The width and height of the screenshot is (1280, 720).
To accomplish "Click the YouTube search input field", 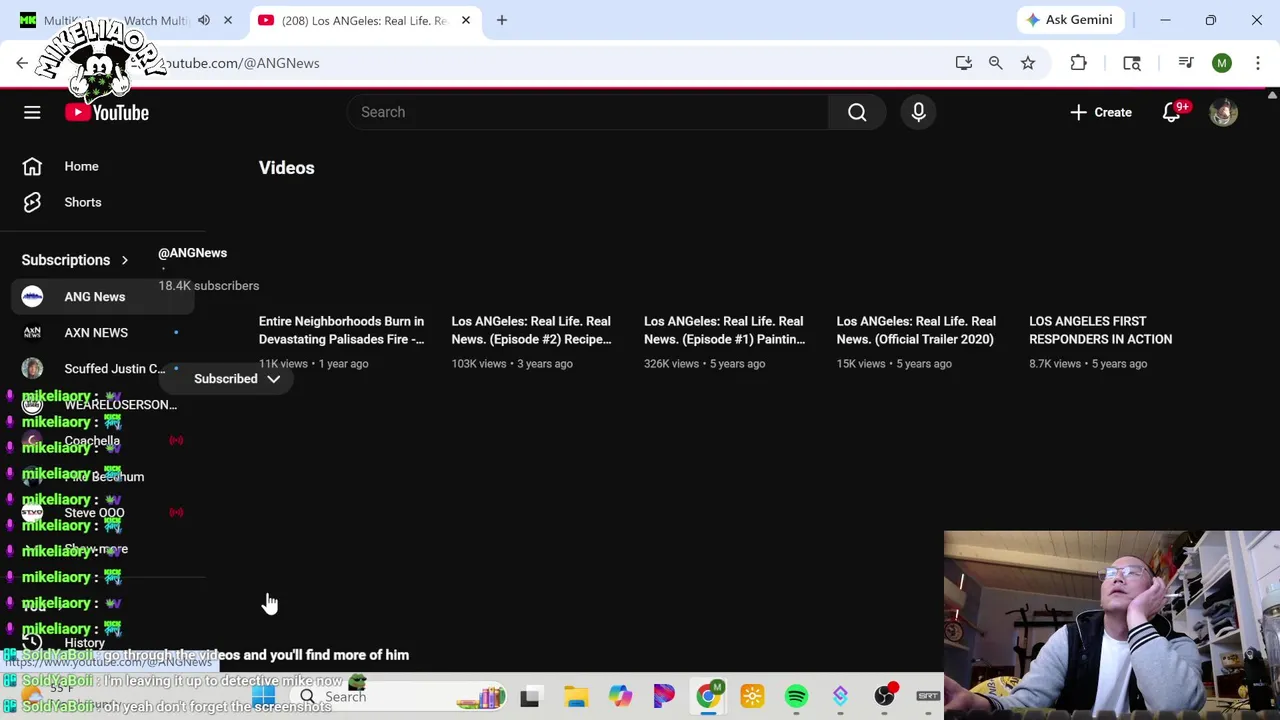I will 587,112.
